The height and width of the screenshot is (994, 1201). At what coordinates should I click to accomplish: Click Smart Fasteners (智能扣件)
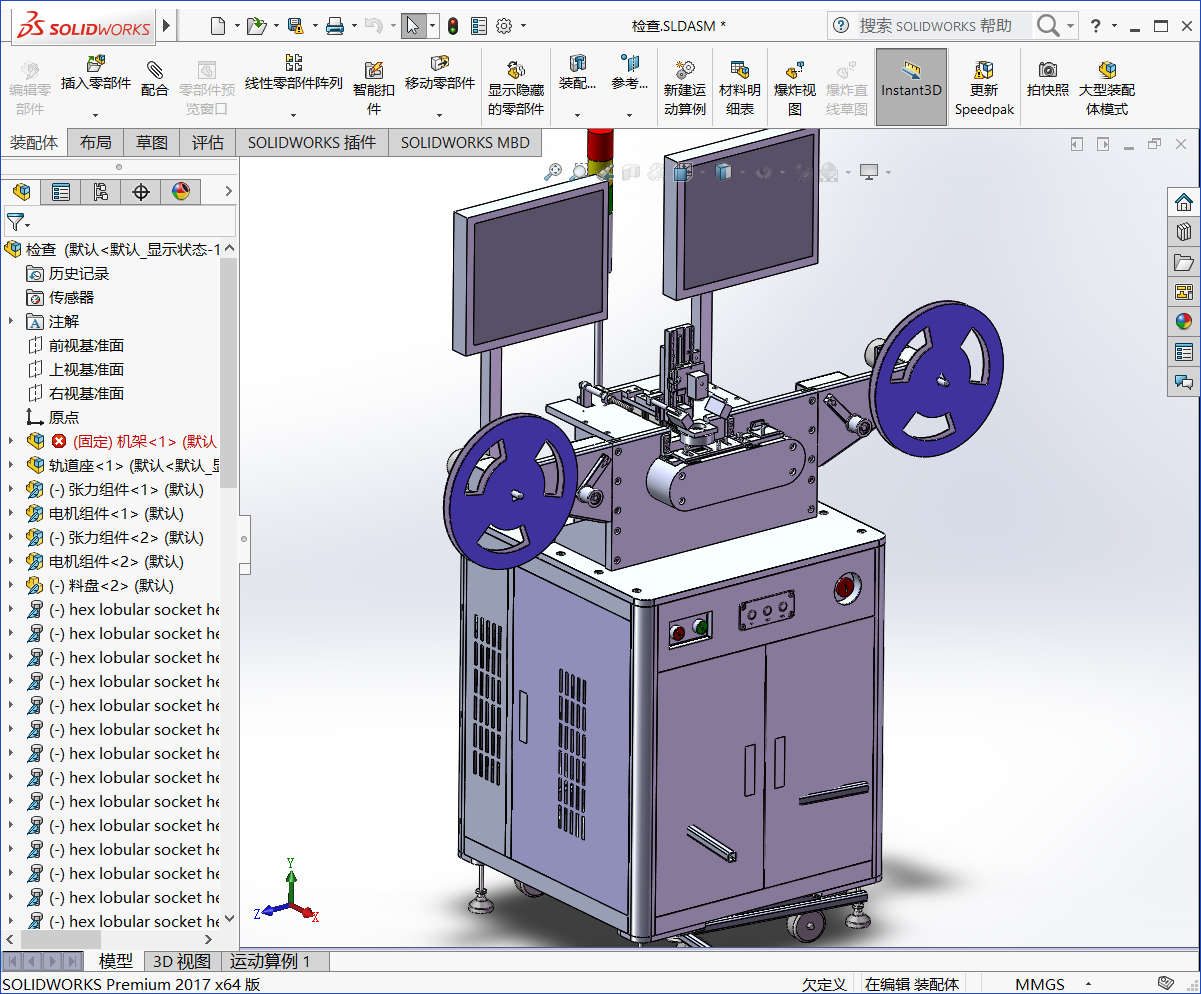[x=374, y=89]
